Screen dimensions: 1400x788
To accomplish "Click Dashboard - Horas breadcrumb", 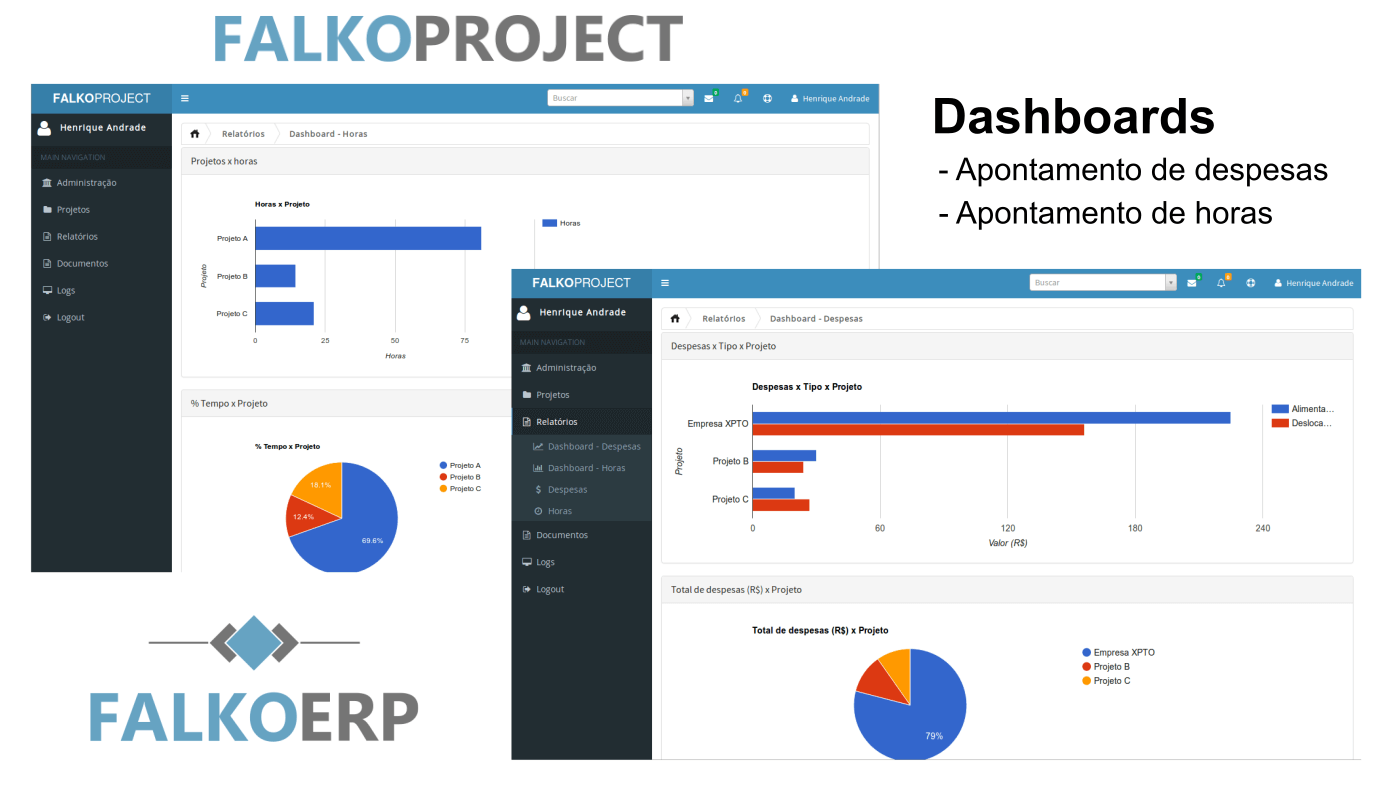I will point(328,133).
